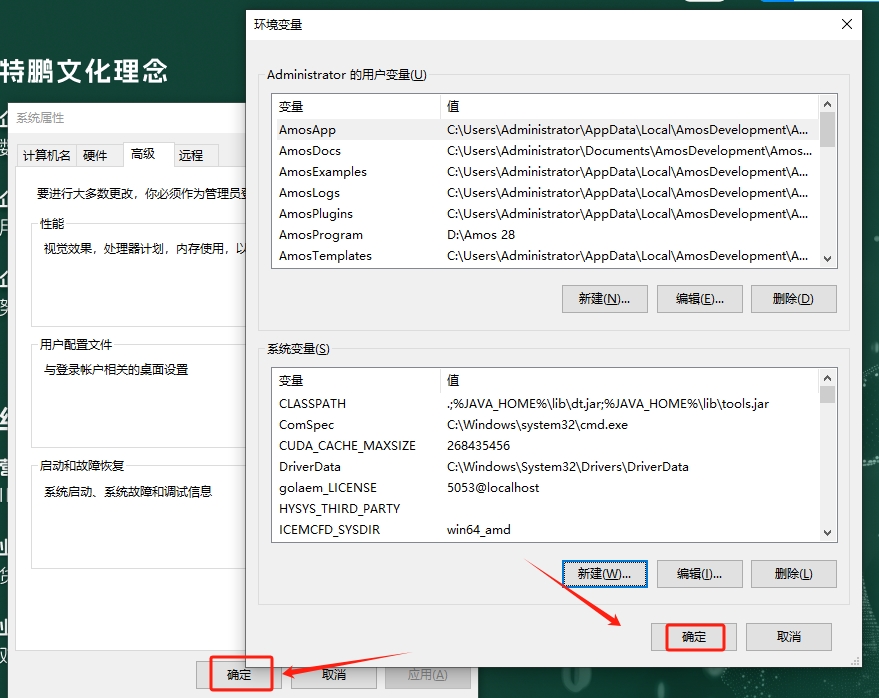Switch to the 计算机名 tab
The image size is (879, 698).
click(x=47, y=155)
